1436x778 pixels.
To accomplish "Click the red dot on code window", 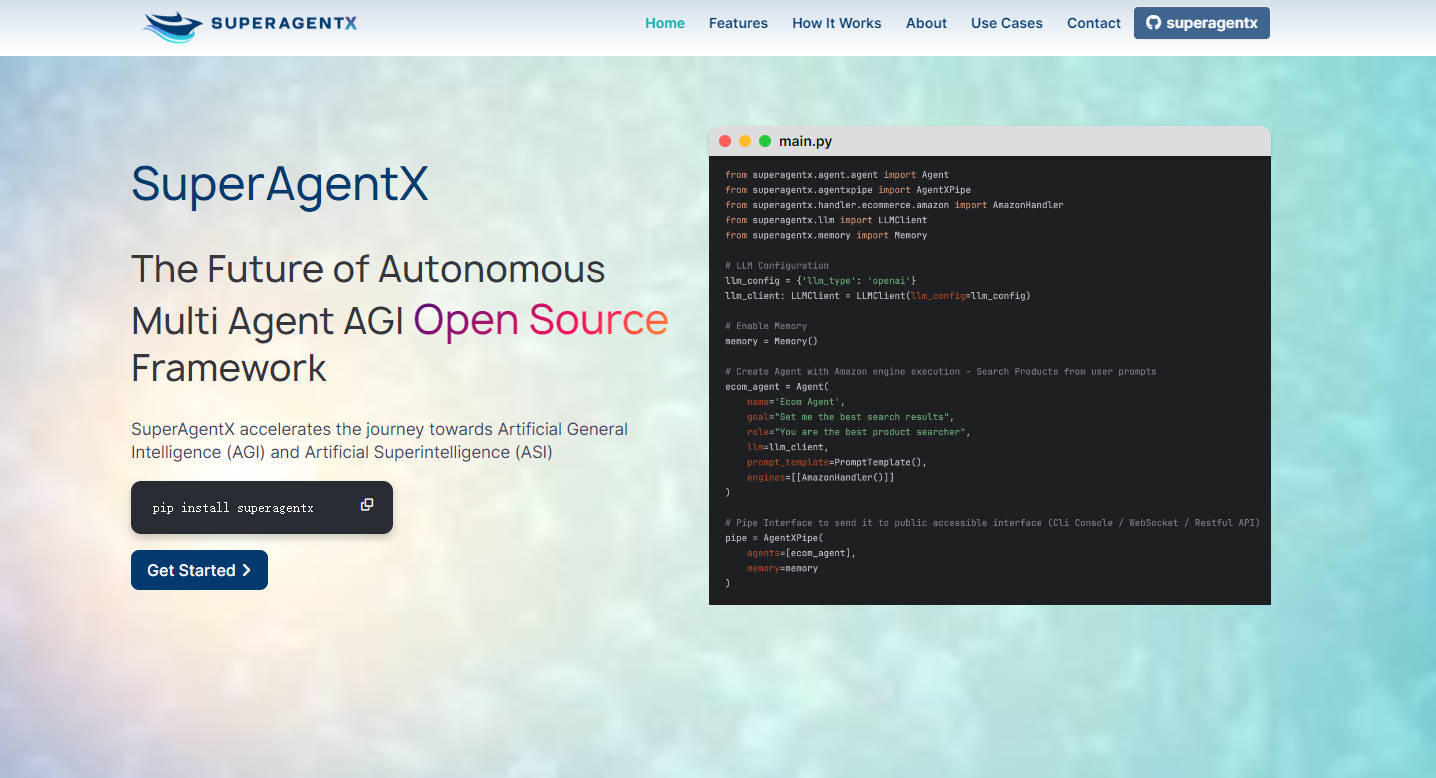I will pos(725,141).
